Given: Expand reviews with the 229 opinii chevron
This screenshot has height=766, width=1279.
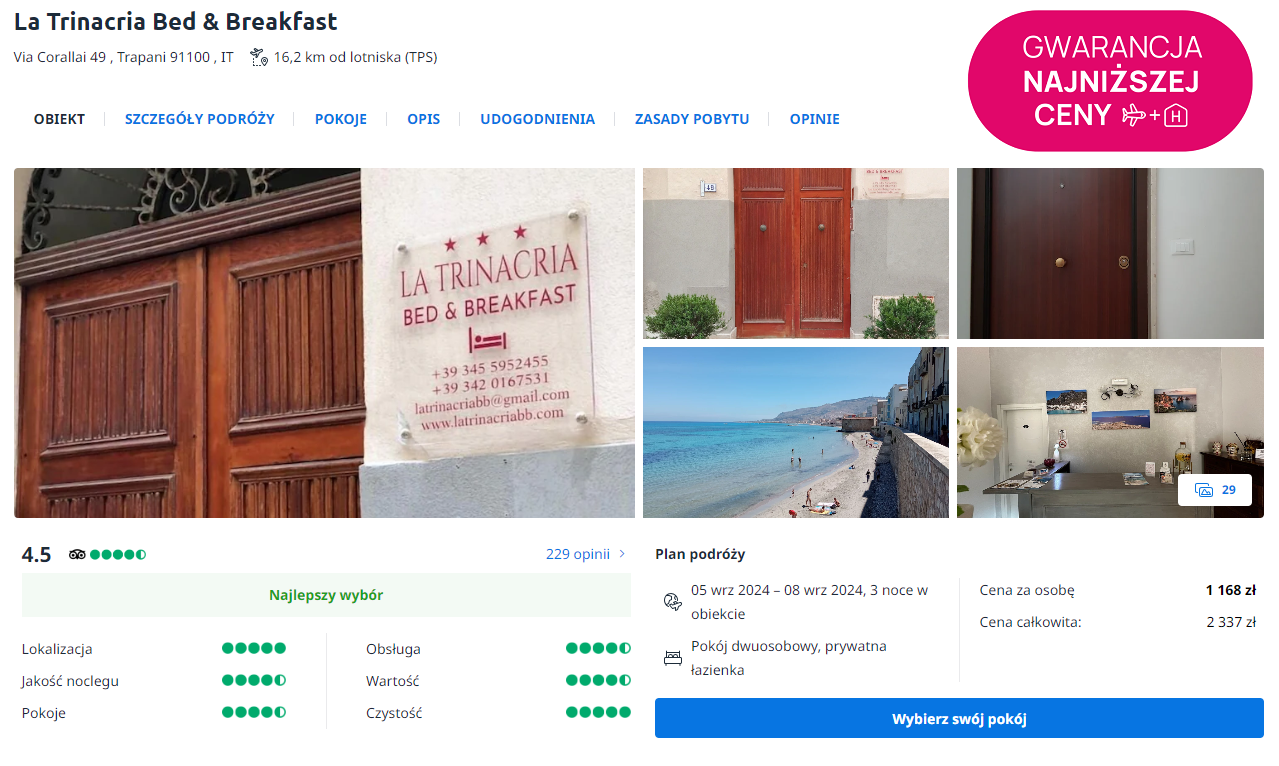Looking at the screenshot, I should click(x=623, y=554).
